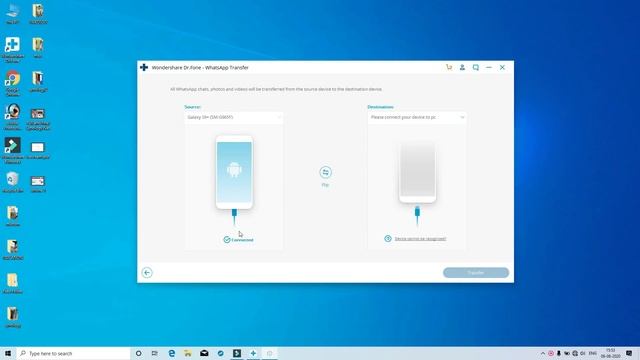Click the microphone icon in system tray

coord(558,353)
